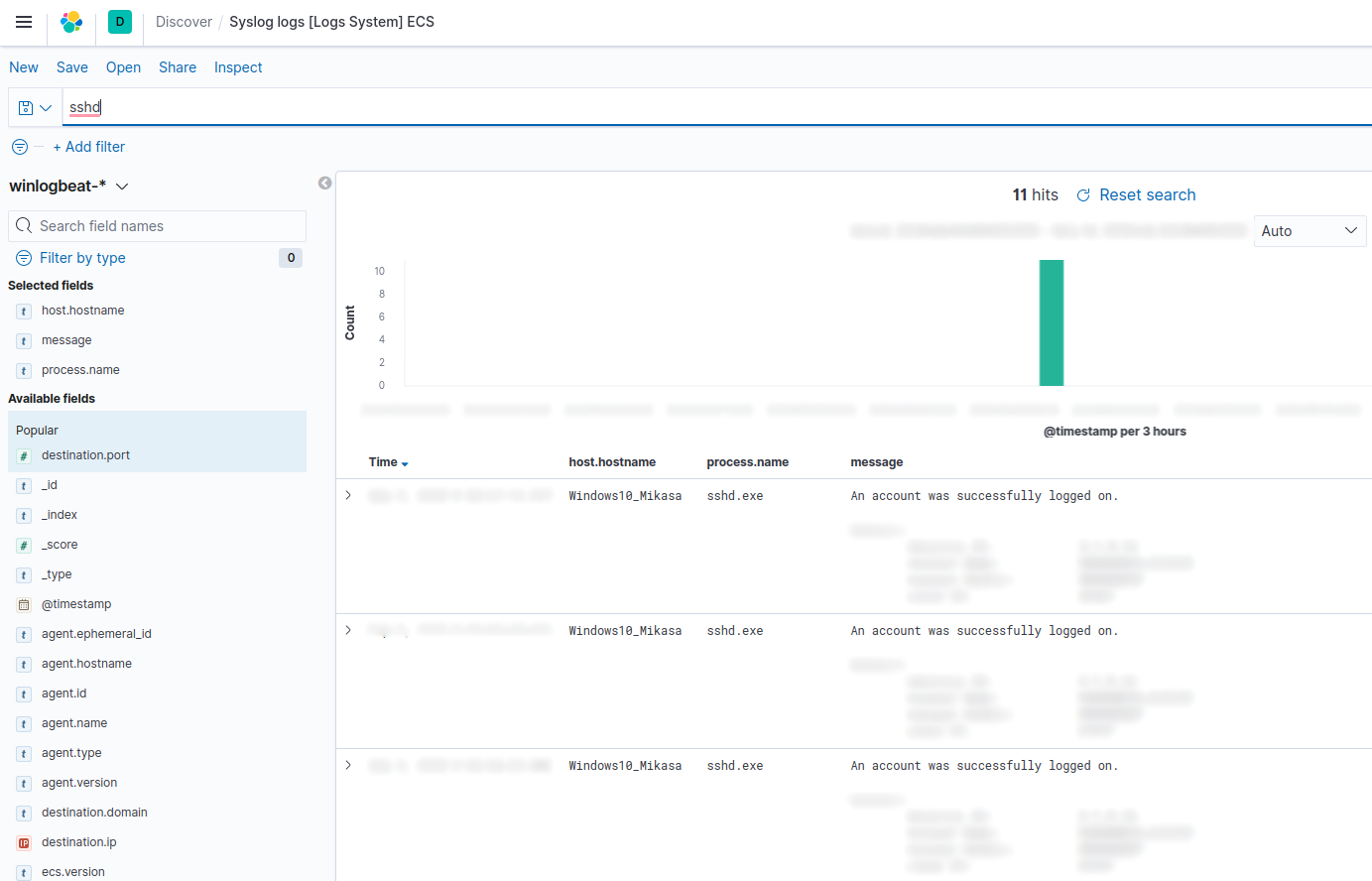The image size is (1372, 881).
Task: Click the Reset search link
Action: (x=1147, y=195)
